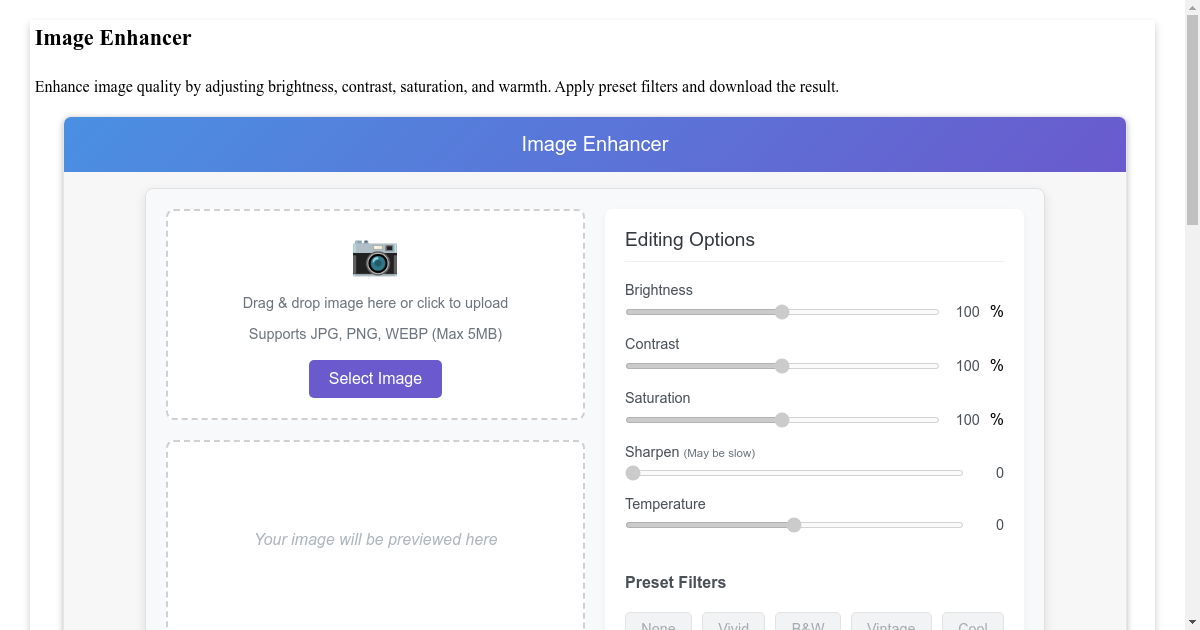Click the image preview placeholder area
This screenshot has width=1200, height=630.
click(375, 539)
